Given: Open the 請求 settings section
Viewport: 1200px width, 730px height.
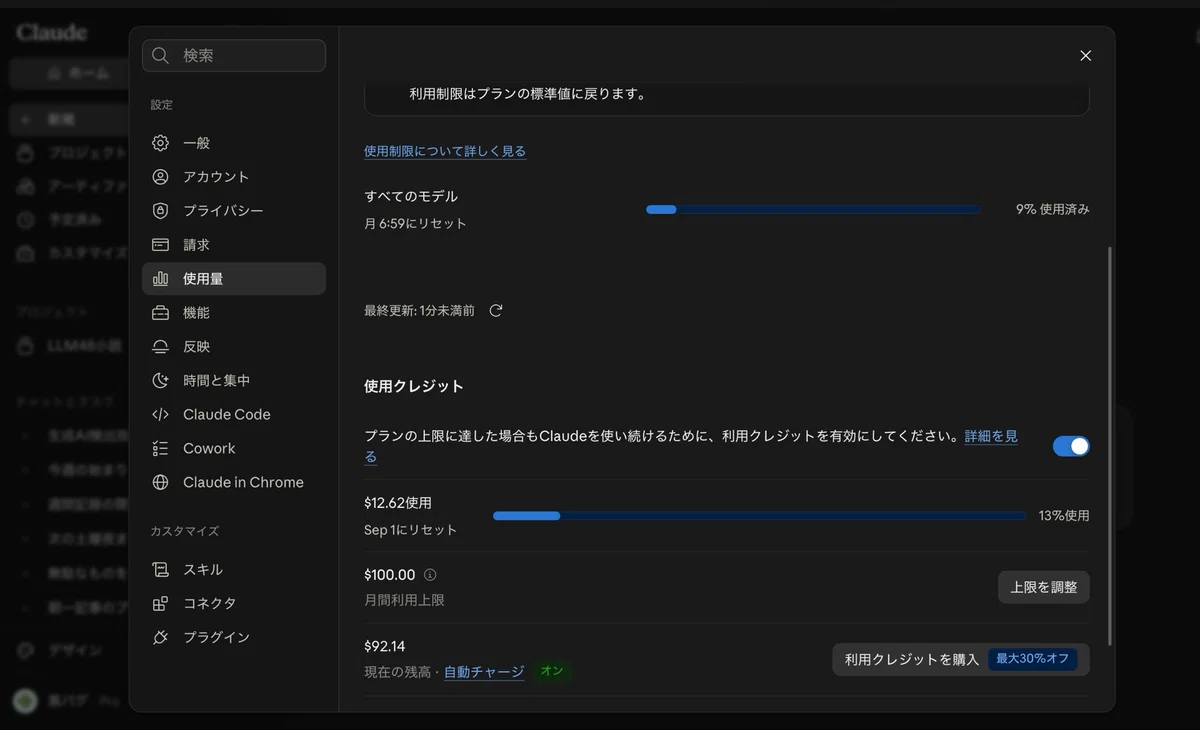Looking at the screenshot, I should pos(234,245).
